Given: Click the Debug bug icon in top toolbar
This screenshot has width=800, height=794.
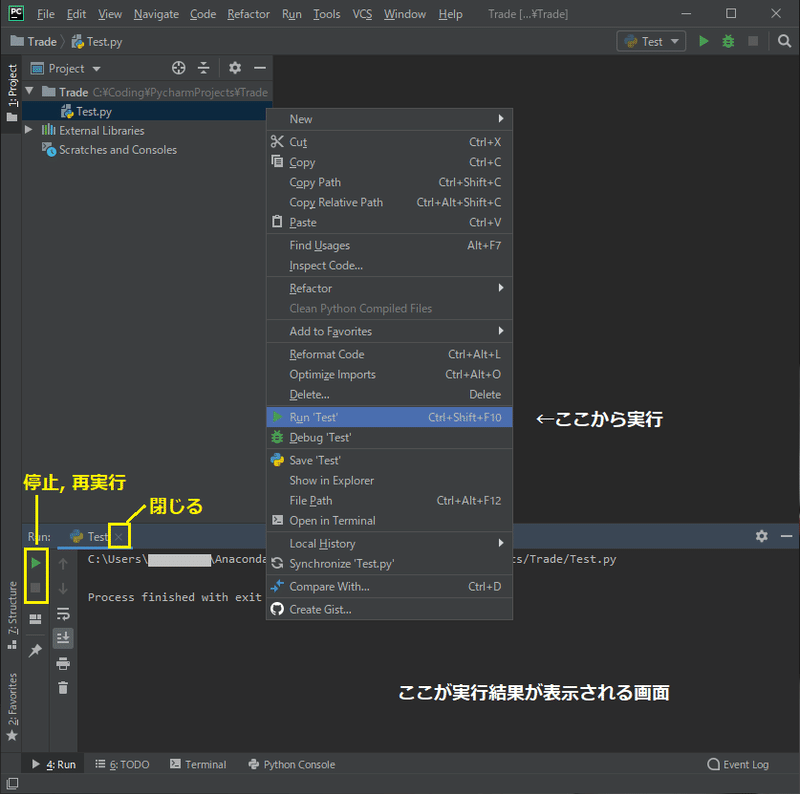Looking at the screenshot, I should click(728, 41).
